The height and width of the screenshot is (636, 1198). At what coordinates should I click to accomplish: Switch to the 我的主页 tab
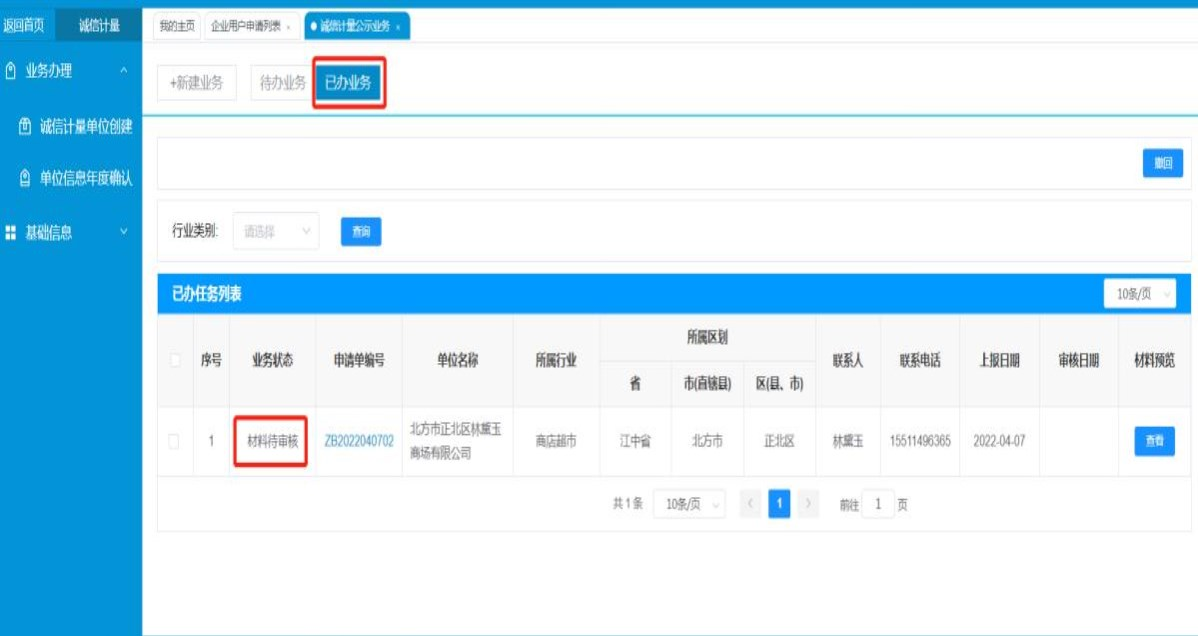click(176, 27)
